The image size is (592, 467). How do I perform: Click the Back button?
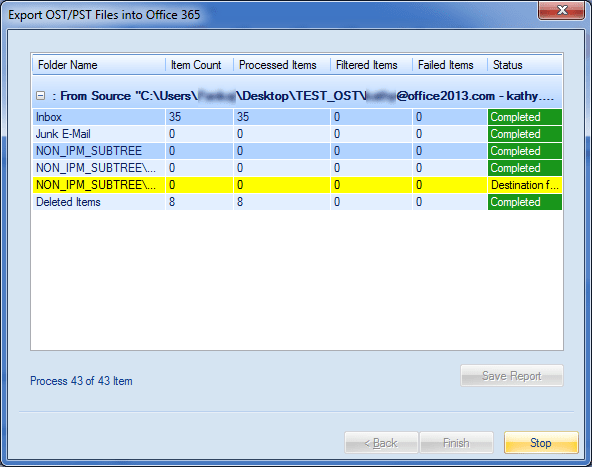pyautogui.click(x=381, y=442)
